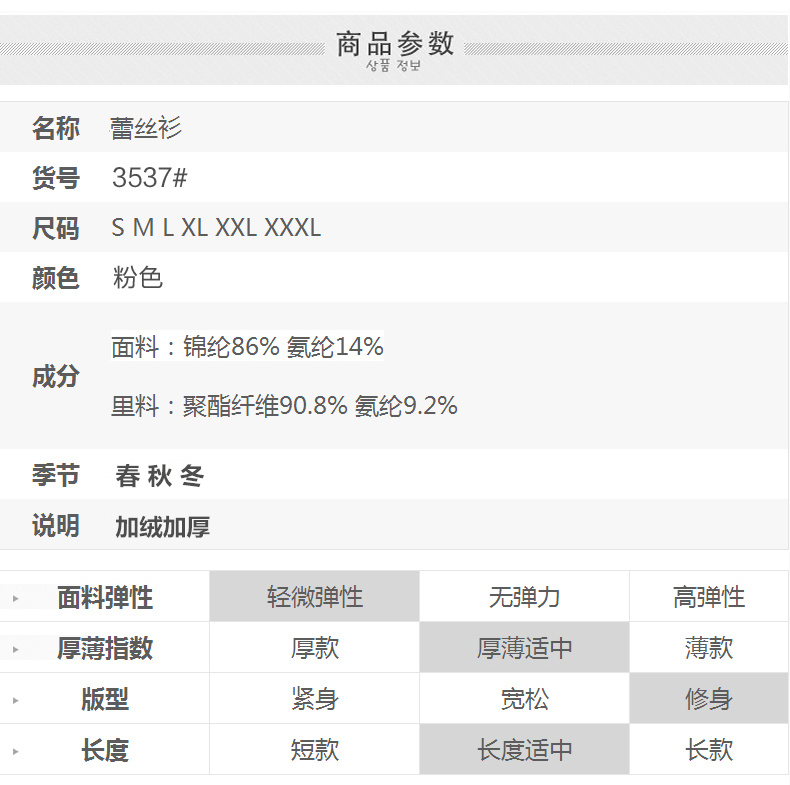Choose the 薄款 thickness option
This screenshot has width=790, height=785.
pyautogui.click(x=709, y=648)
